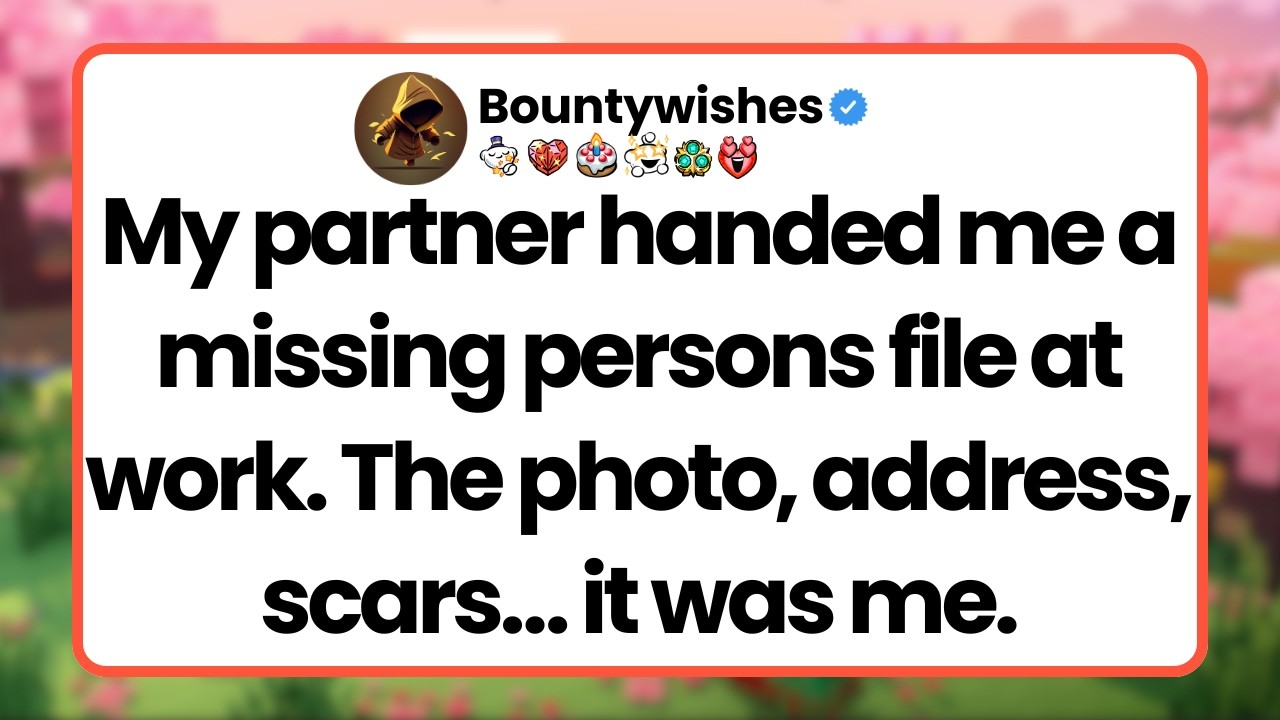Select the birthday cake candle award
The width and height of the screenshot is (1280, 720).
point(596,155)
